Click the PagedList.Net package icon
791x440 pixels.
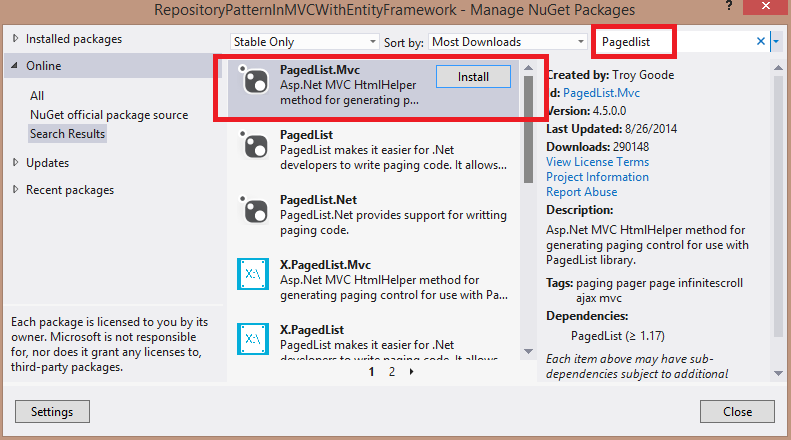tap(253, 210)
